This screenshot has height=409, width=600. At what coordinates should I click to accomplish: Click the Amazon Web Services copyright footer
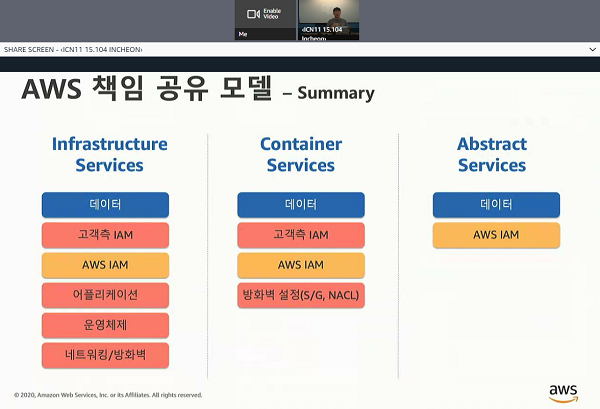click(x=108, y=395)
